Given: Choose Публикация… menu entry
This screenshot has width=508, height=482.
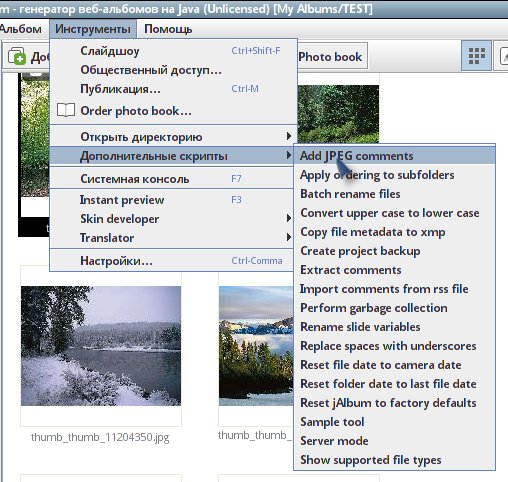Looking at the screenshot, I should pos(173,89).
